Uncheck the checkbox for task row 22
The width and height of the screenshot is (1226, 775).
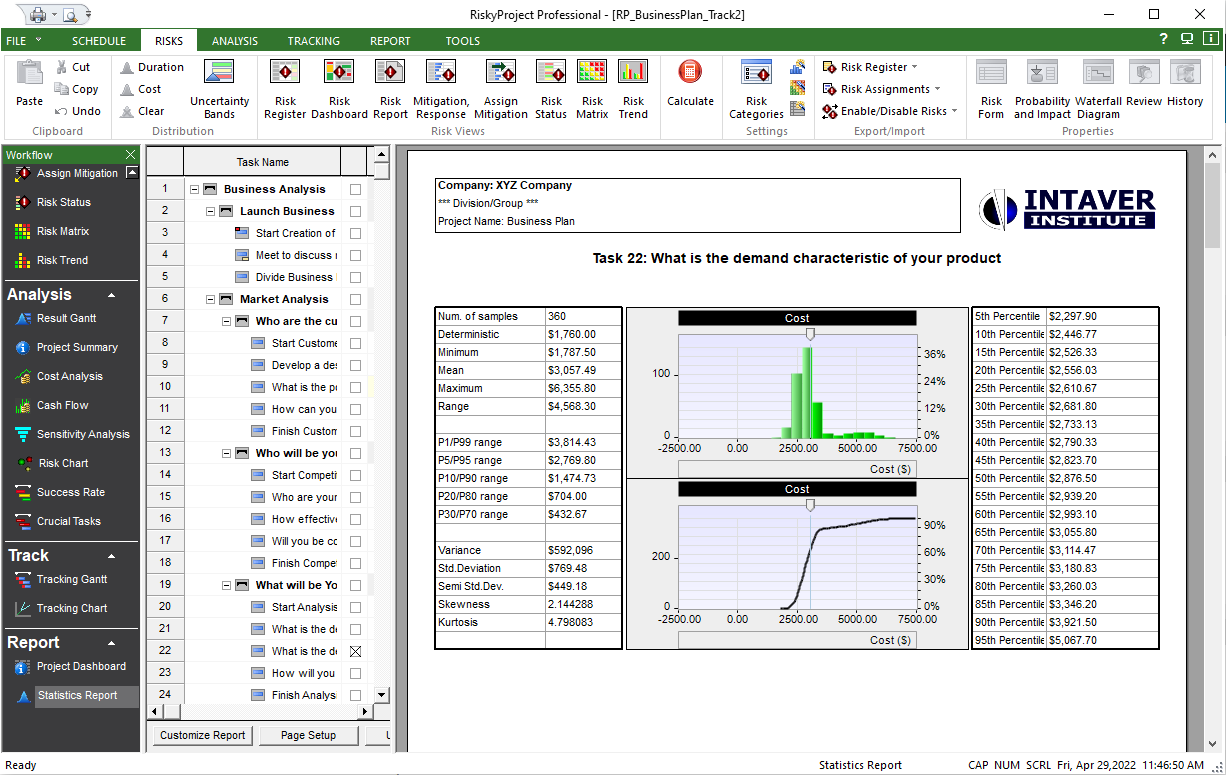[355, 651]
